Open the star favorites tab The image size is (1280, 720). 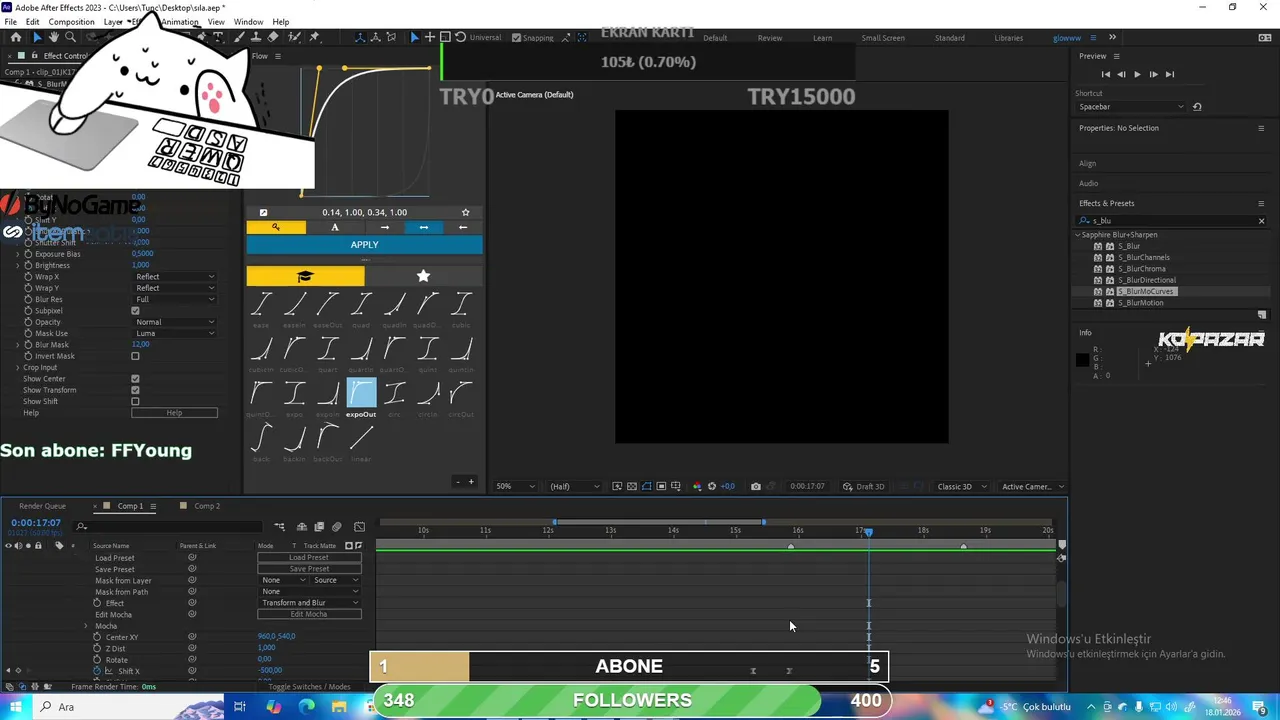[x=423, y=276]
